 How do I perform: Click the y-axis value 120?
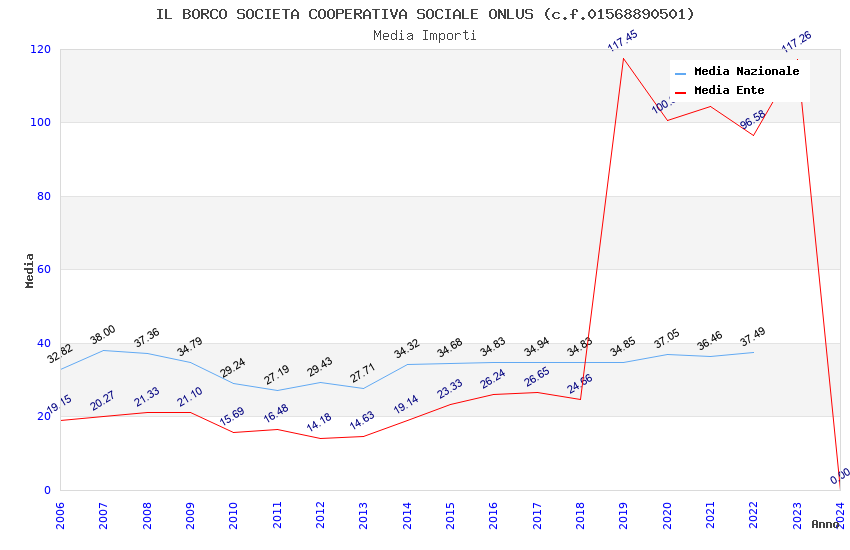(41, 49)
